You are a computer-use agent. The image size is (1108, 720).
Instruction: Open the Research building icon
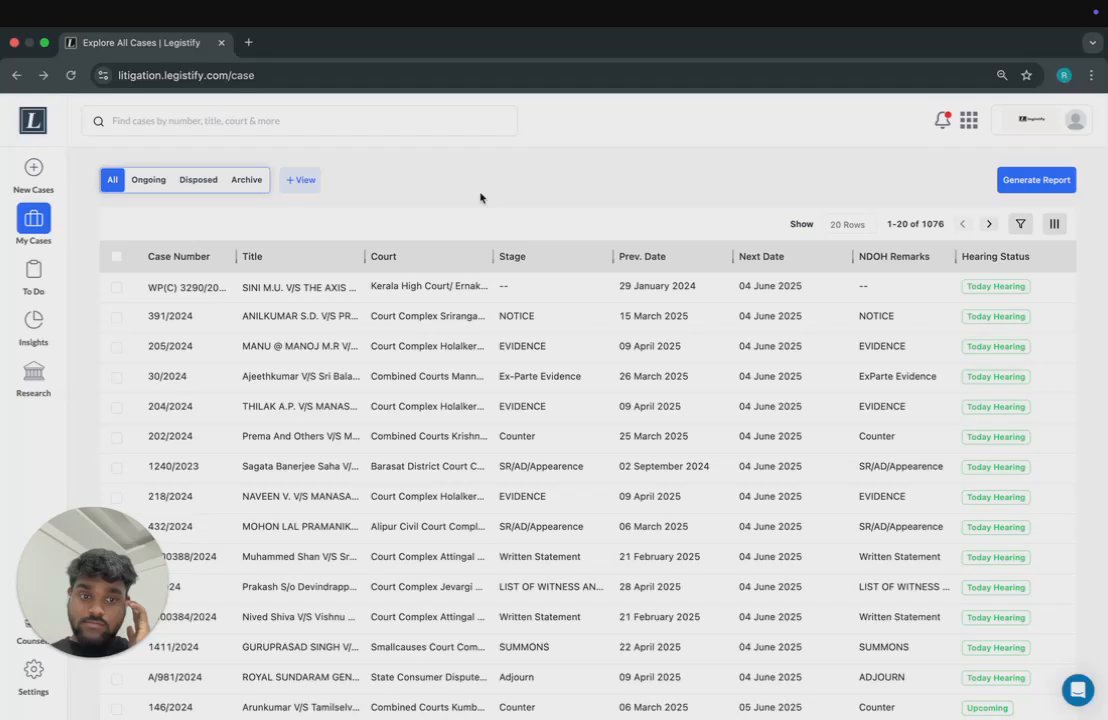(33, 371)
